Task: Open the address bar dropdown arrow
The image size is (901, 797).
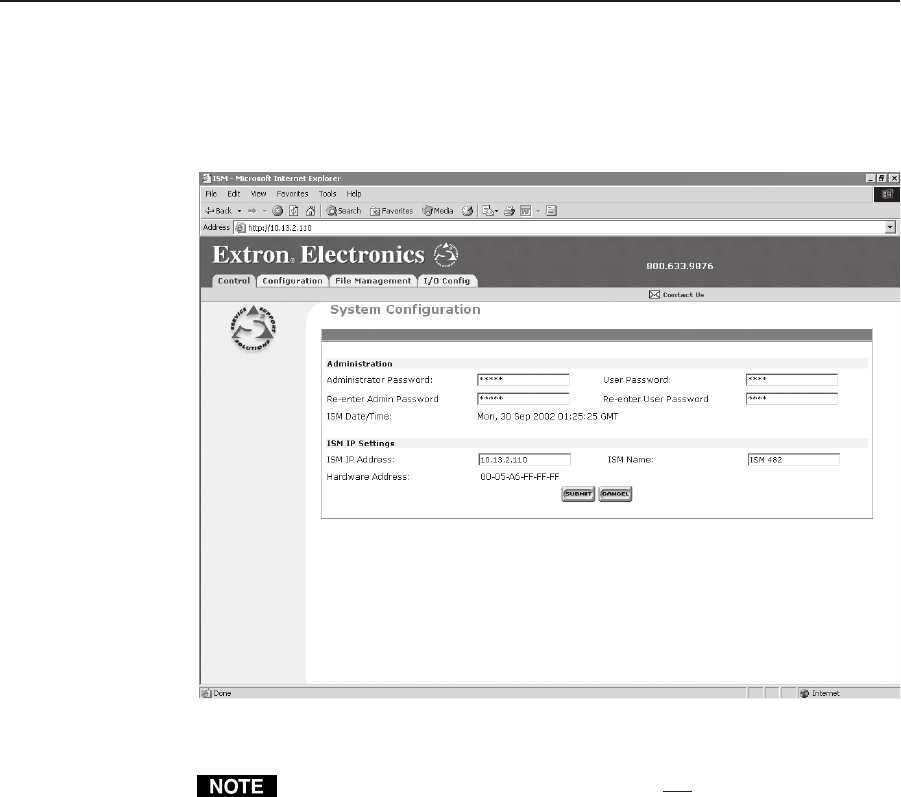Action: pos(890,228)
